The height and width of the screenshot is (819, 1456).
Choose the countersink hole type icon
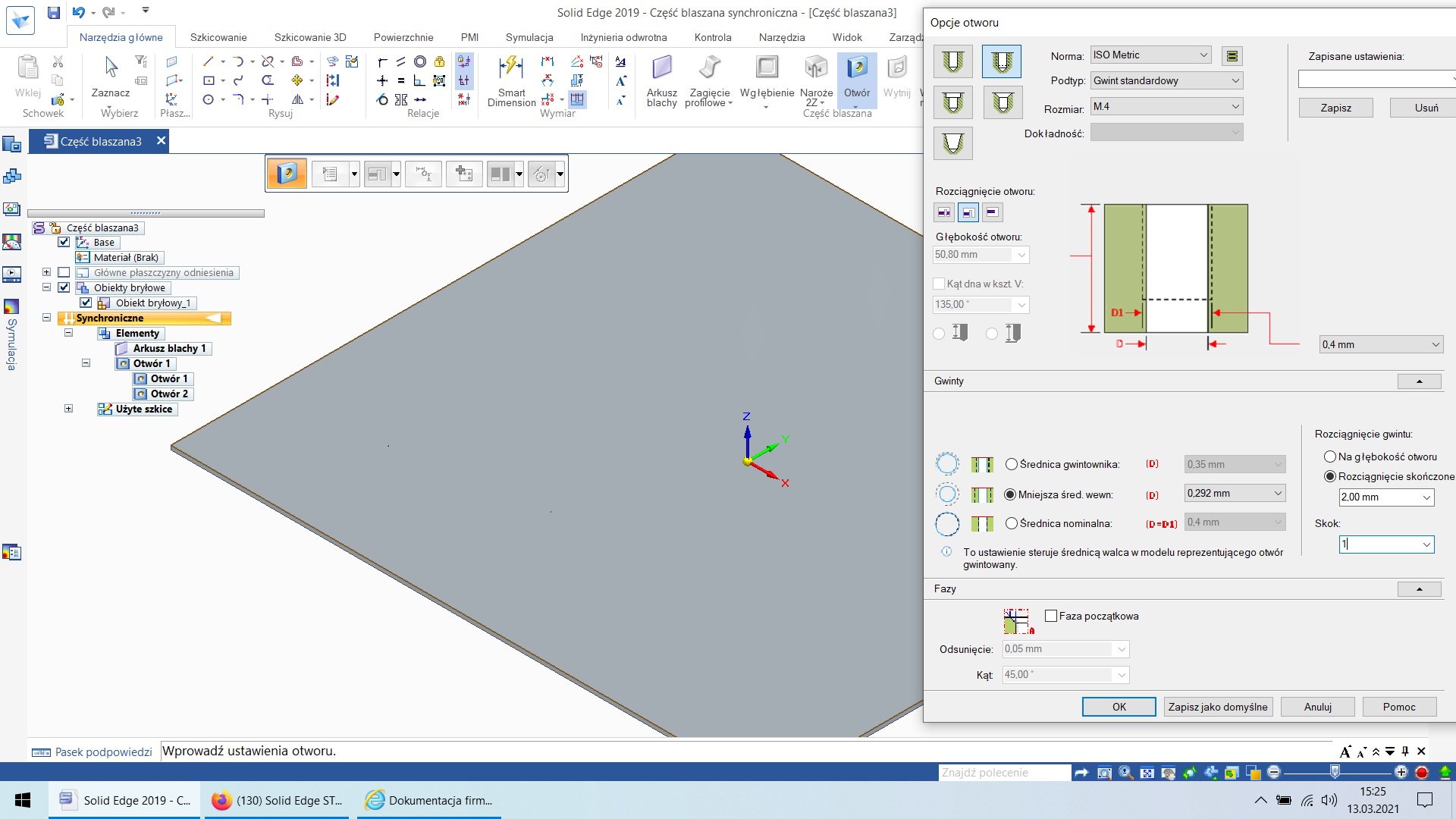[1003, 102]
